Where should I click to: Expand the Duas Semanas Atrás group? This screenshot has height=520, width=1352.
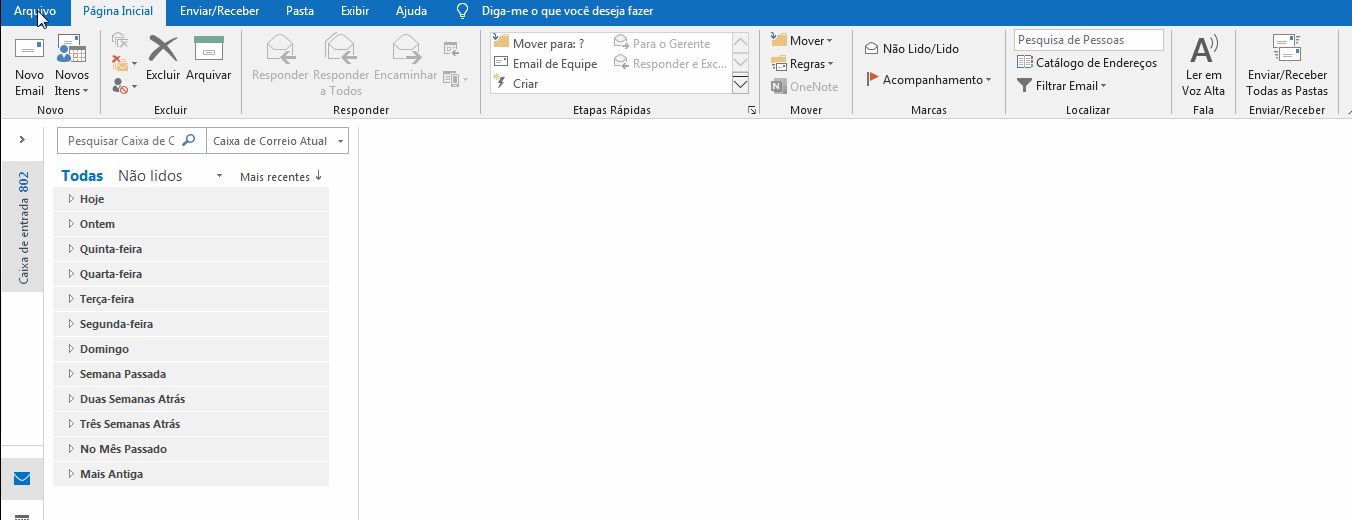point(191,399)
